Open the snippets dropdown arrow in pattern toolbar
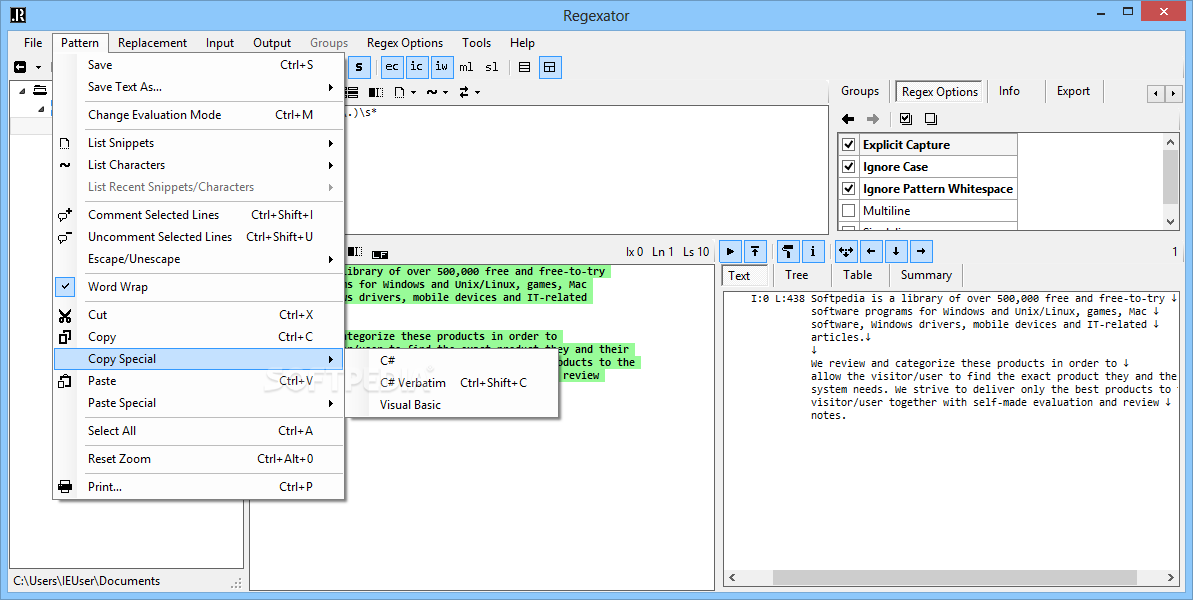 click(413, 93)
